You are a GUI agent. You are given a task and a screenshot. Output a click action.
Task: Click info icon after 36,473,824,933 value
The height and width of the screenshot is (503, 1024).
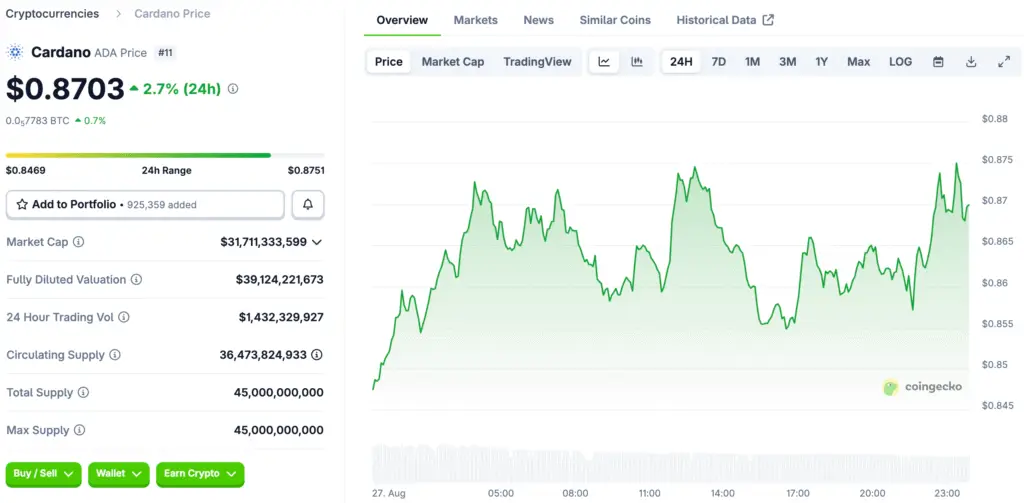coord(317,355)
